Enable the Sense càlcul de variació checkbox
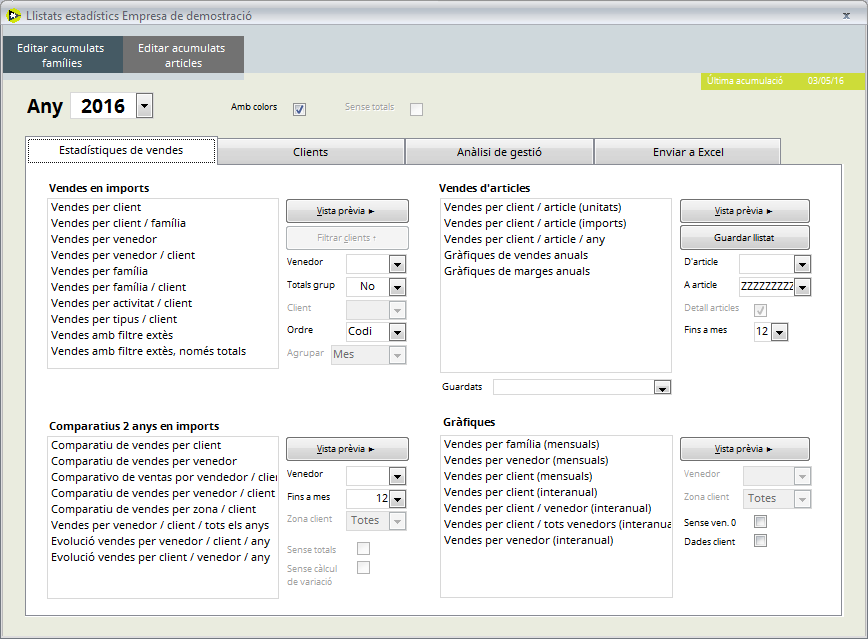Viewport: 868px width, 639px height. click(363, 568)
